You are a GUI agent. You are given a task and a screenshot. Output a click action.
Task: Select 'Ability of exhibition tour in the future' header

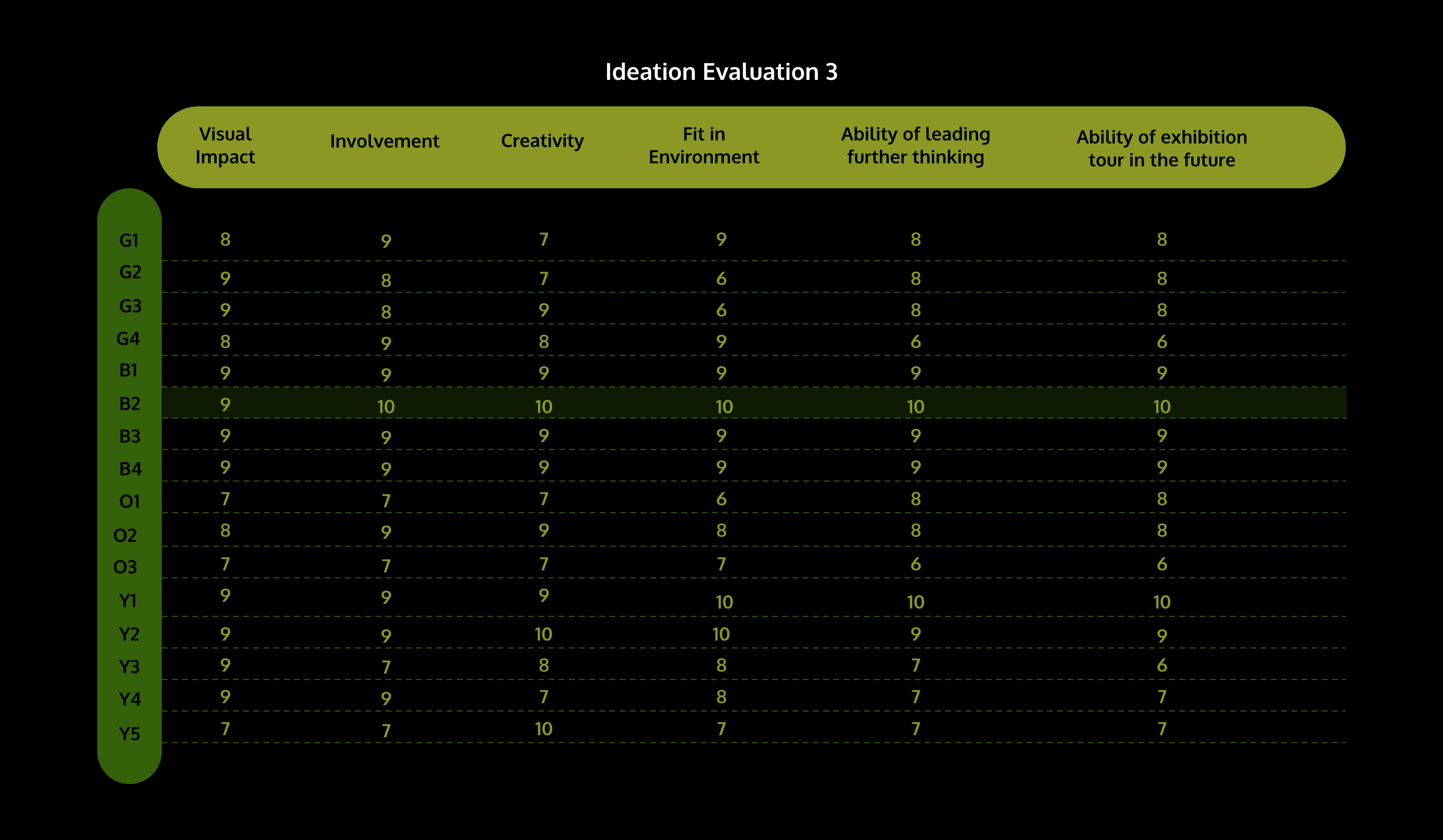coord(1162,148)
